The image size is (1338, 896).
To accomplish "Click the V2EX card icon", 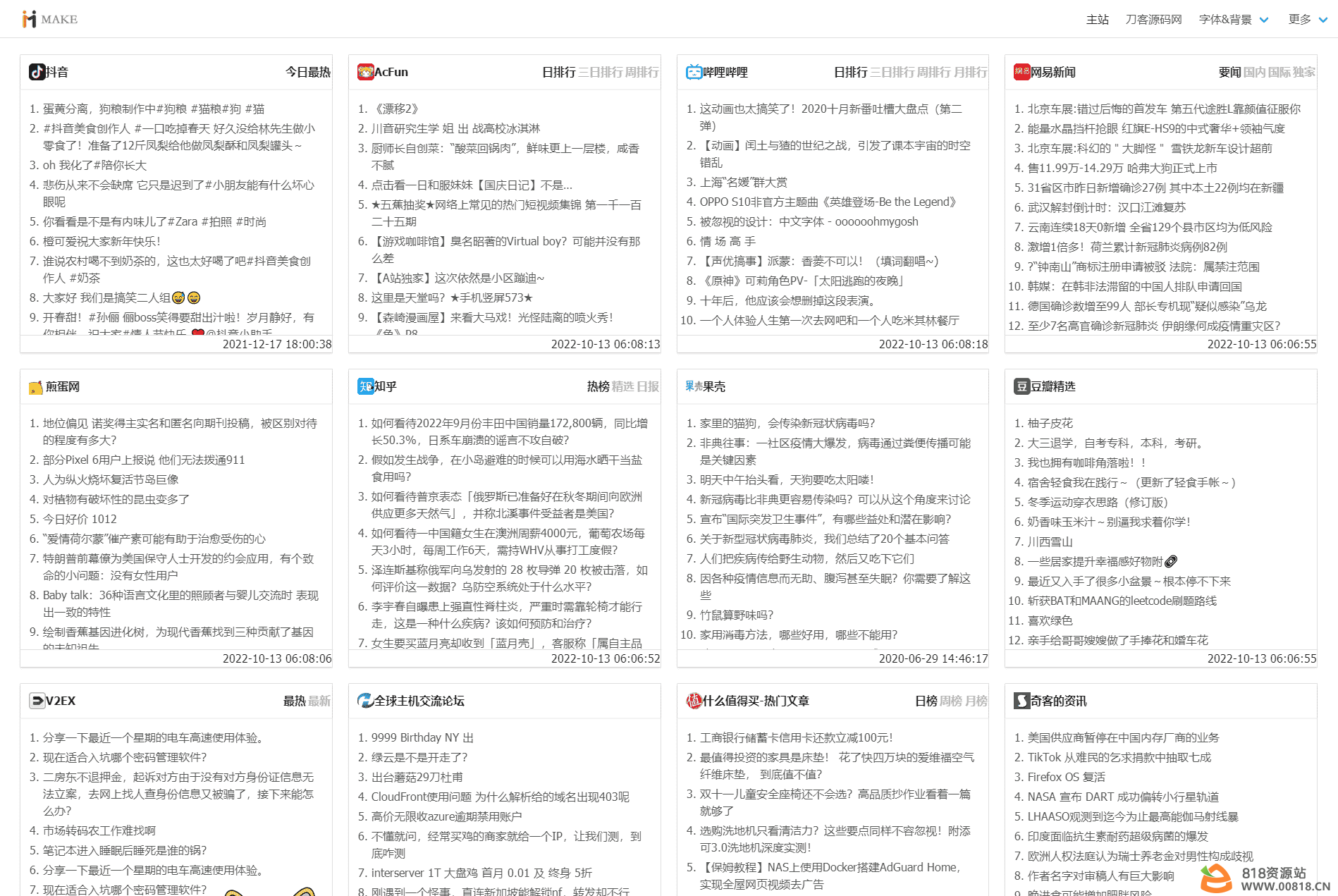I will (37, 701).
